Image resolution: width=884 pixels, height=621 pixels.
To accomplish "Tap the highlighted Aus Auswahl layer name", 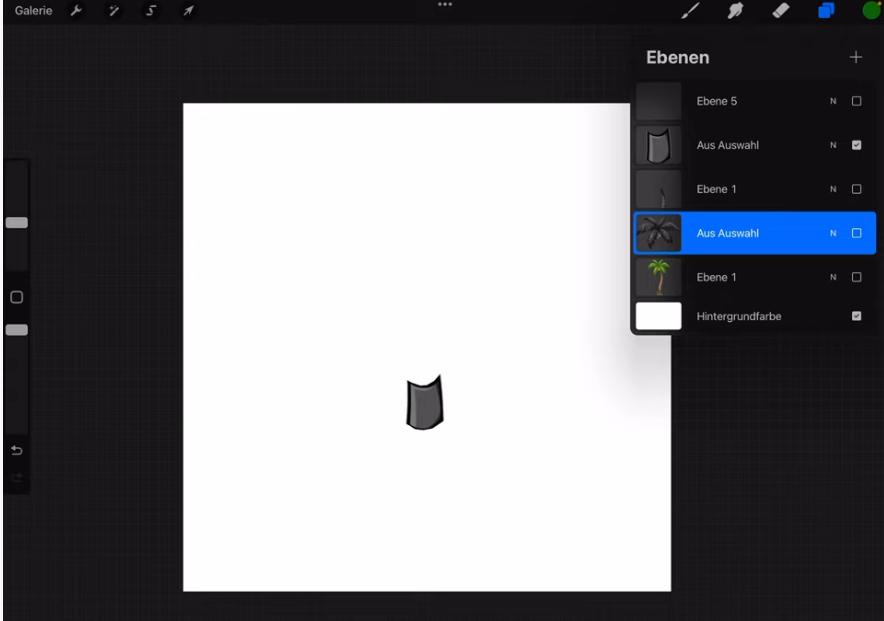I will [727, 233].
